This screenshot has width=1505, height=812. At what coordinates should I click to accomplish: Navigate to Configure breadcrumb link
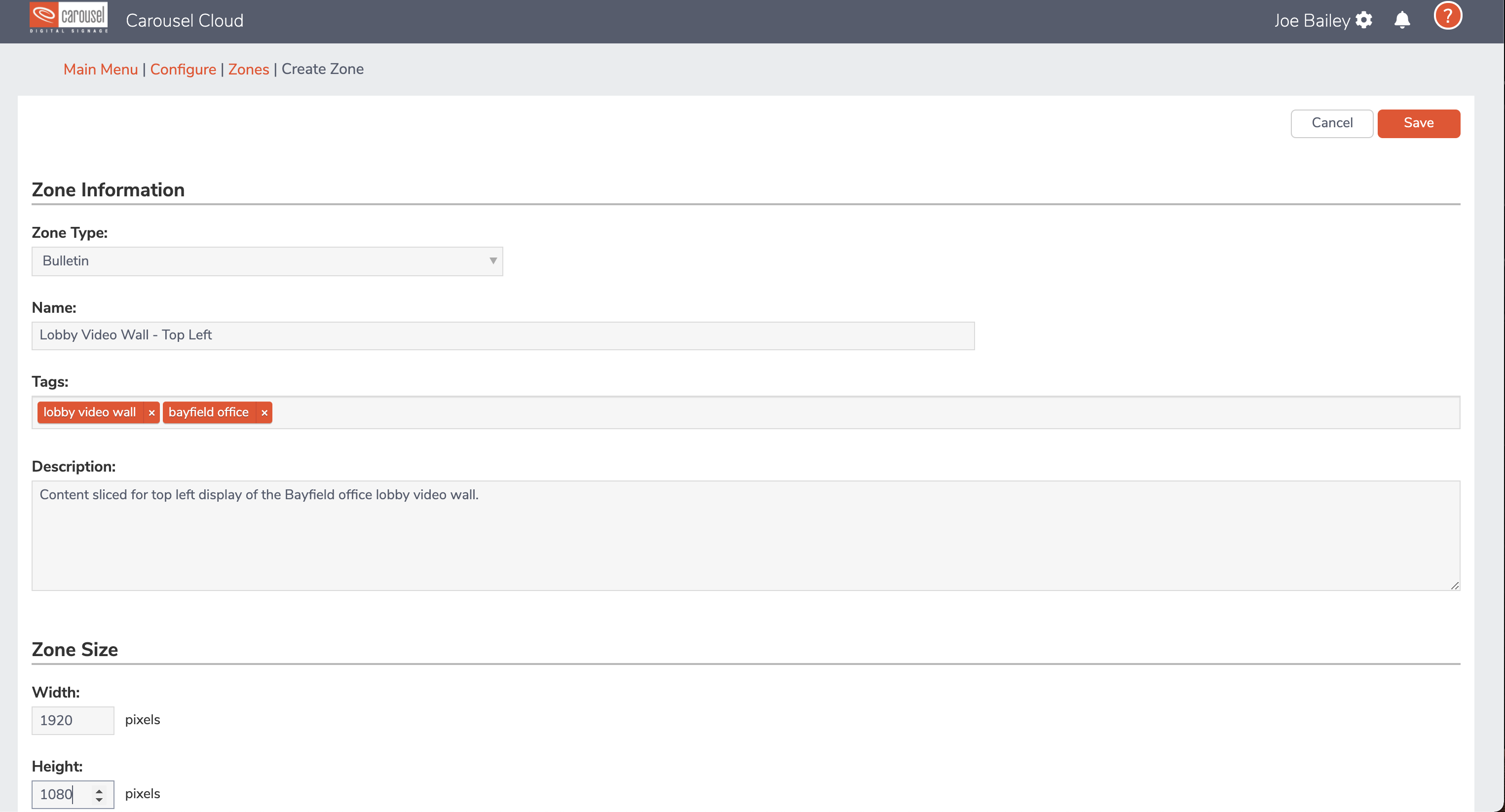183,69
